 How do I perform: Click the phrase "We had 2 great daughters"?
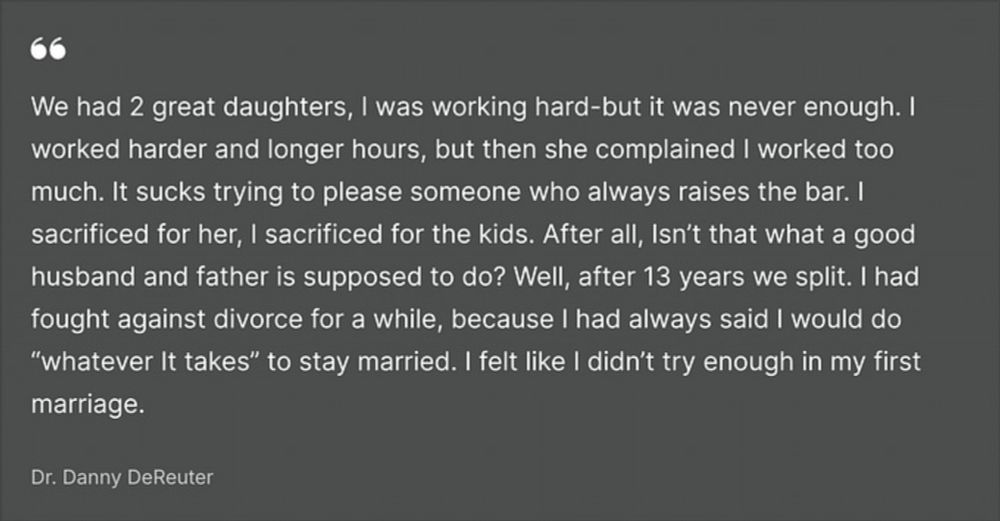point(190,107)
